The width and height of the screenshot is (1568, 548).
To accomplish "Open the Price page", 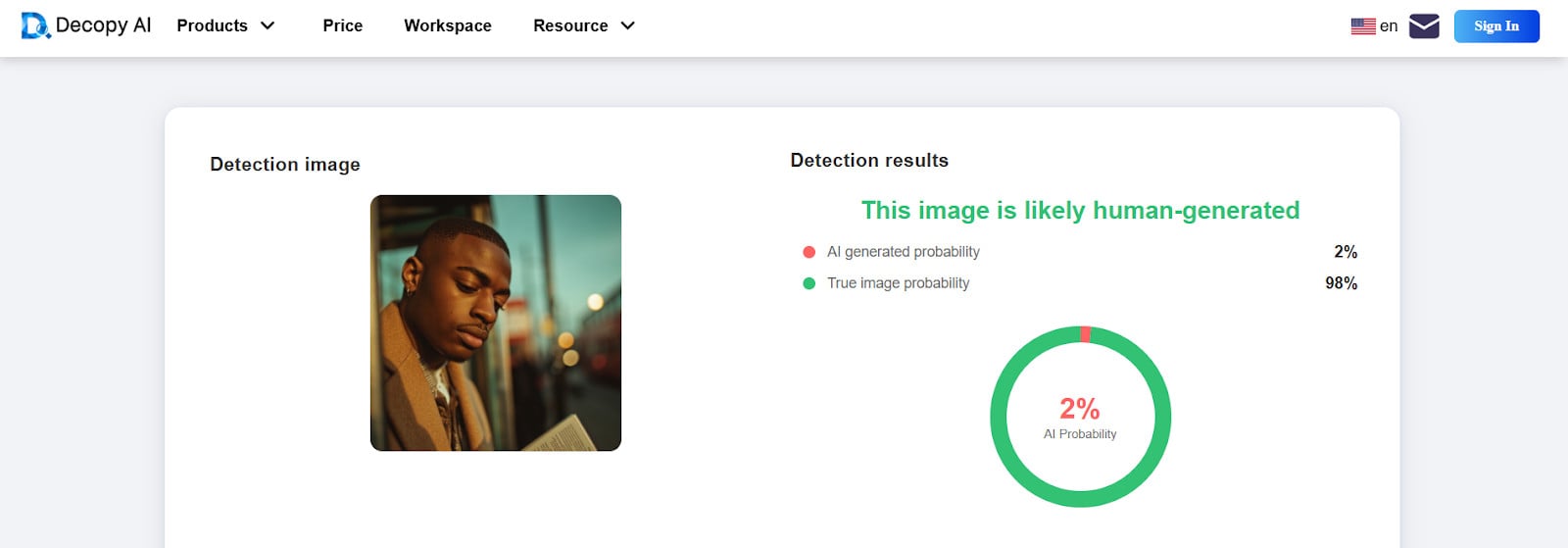I will click(342, 25).
